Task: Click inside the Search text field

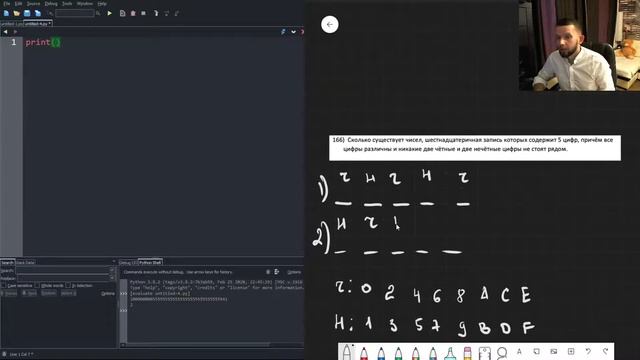Action: pyautogui.click(x=62, y=270)
